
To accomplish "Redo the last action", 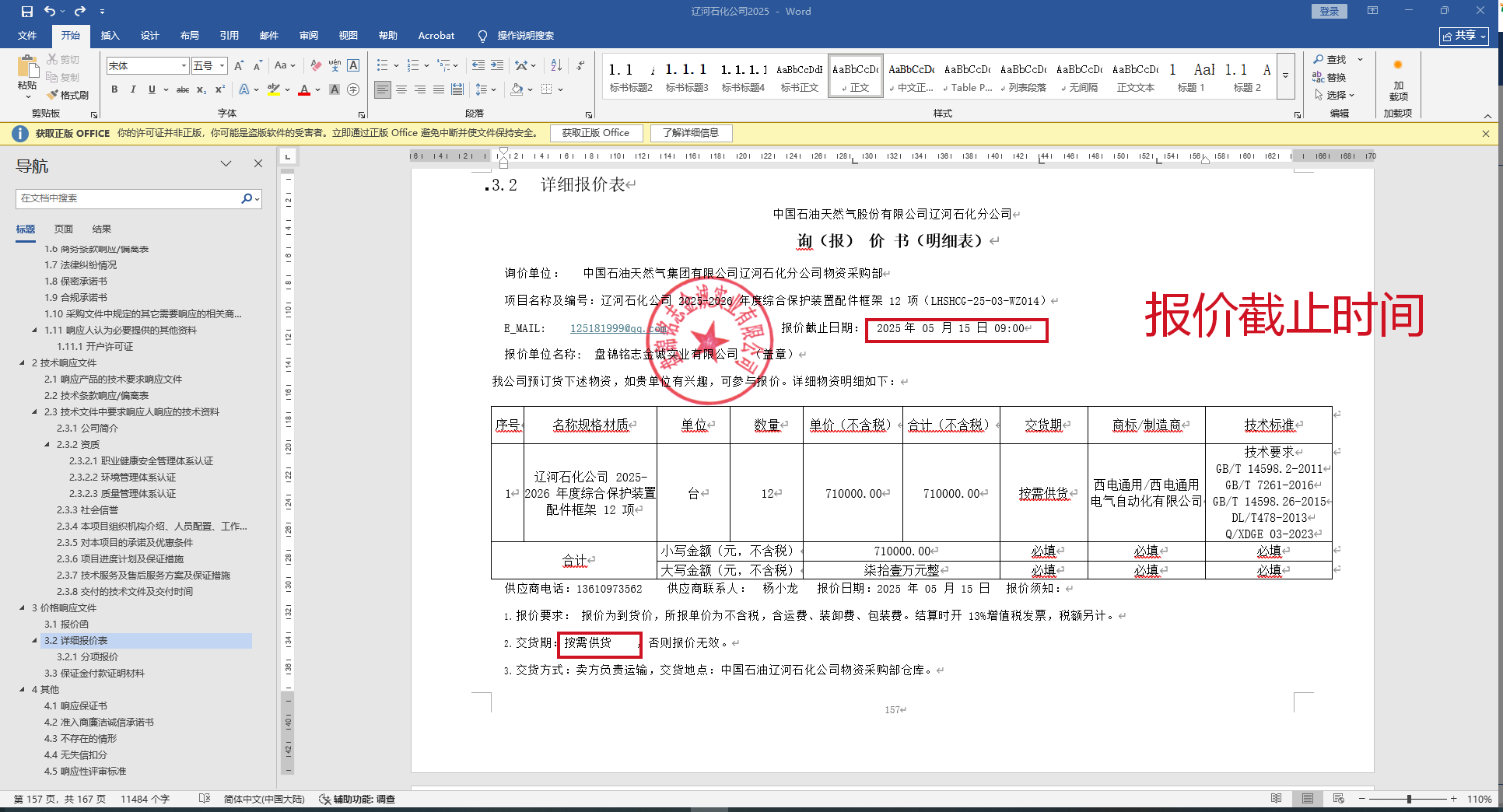I will point(80,12).
